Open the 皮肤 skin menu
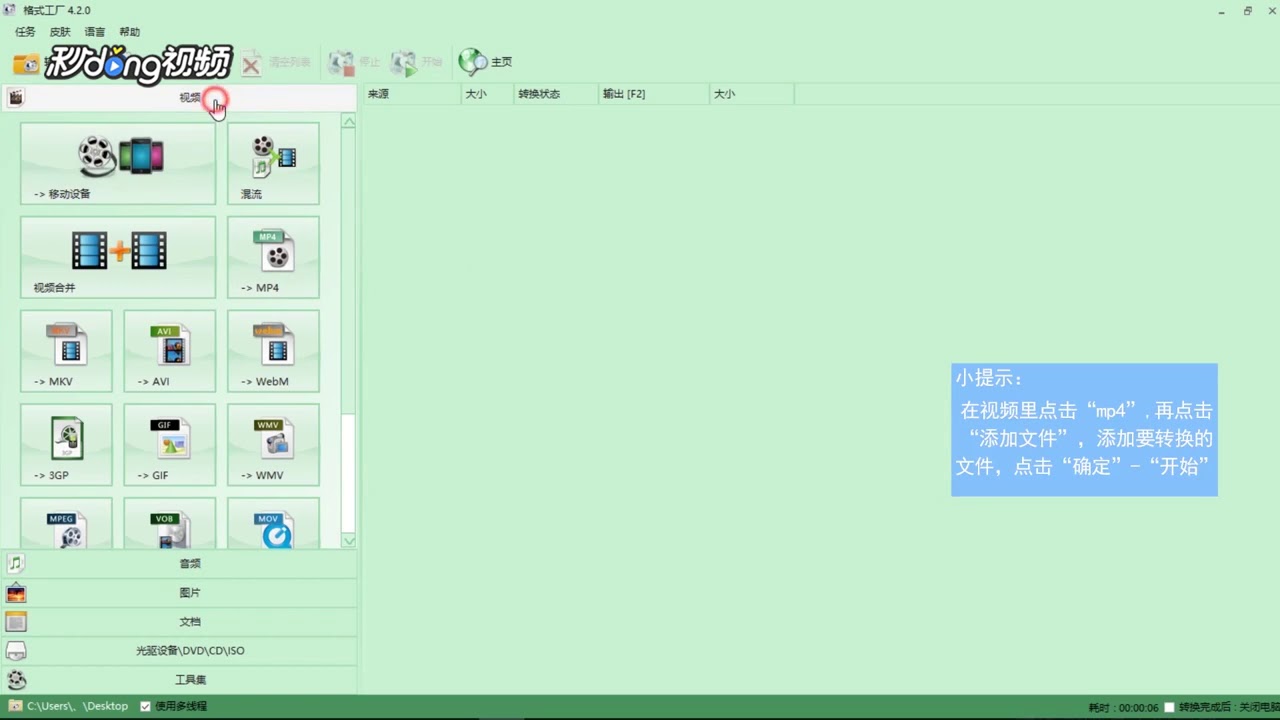Screen dimensions: 1280x720 60,32
